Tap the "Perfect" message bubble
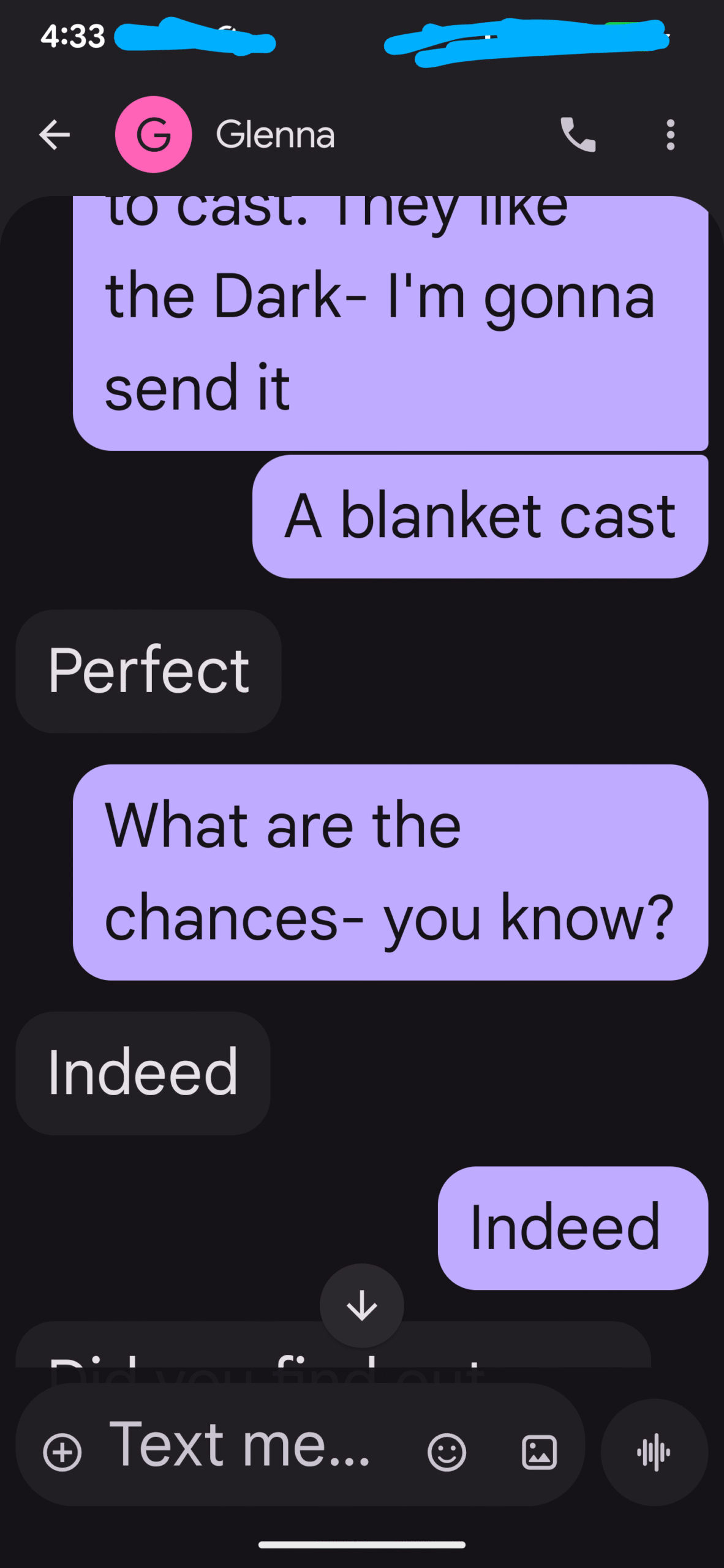 (x=149, y=671)
